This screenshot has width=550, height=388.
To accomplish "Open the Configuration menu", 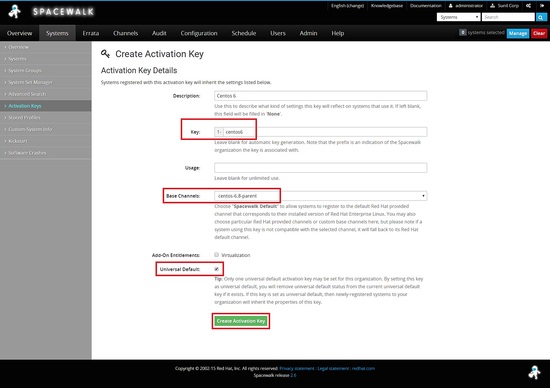I will click(199, 33).
